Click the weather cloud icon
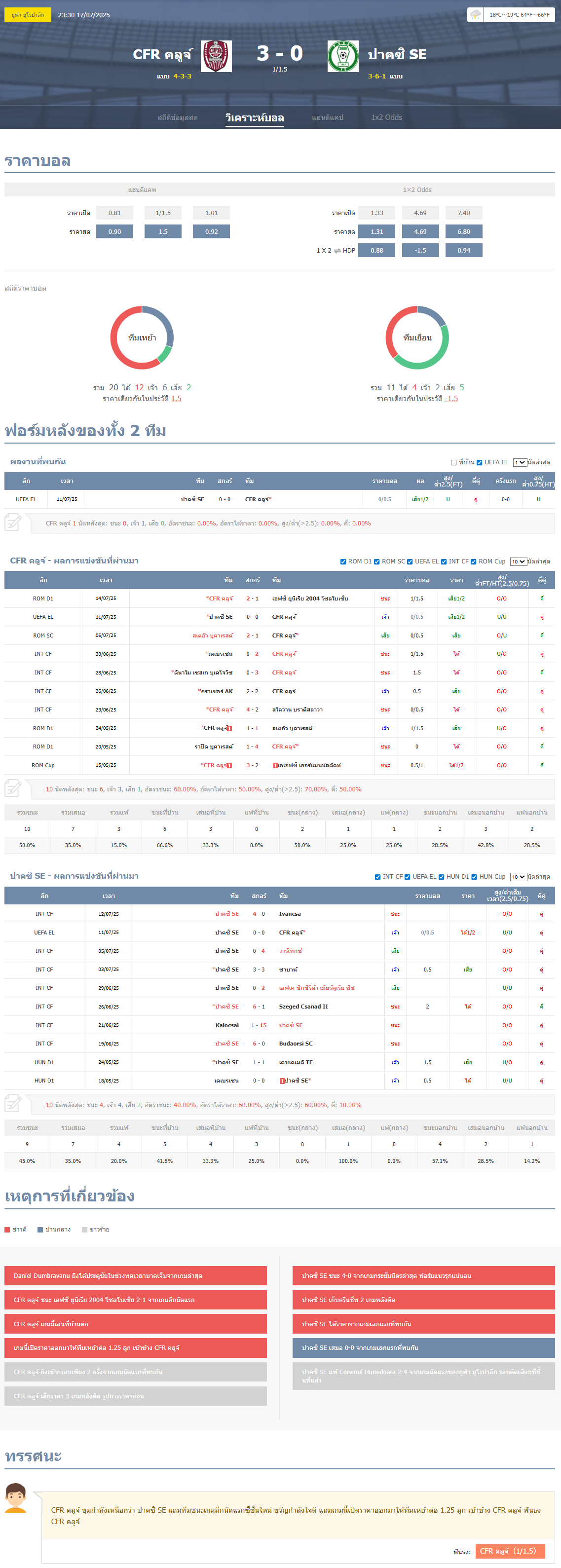Image resolution: width=561 pixels, height=1568 pixels. coord(475,15)
